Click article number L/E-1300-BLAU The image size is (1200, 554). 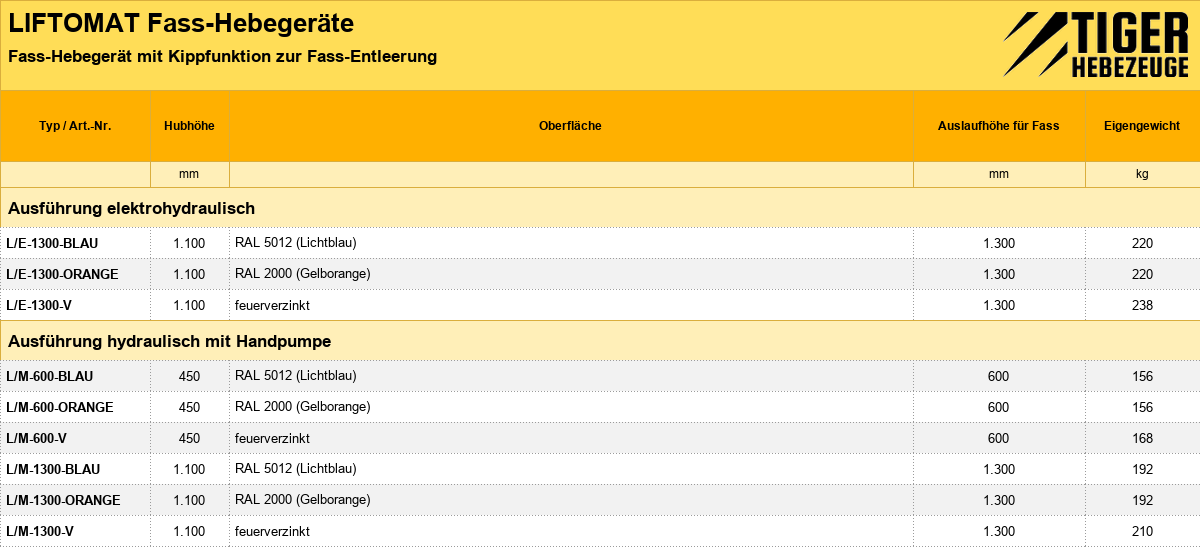[x=52, y=243]
